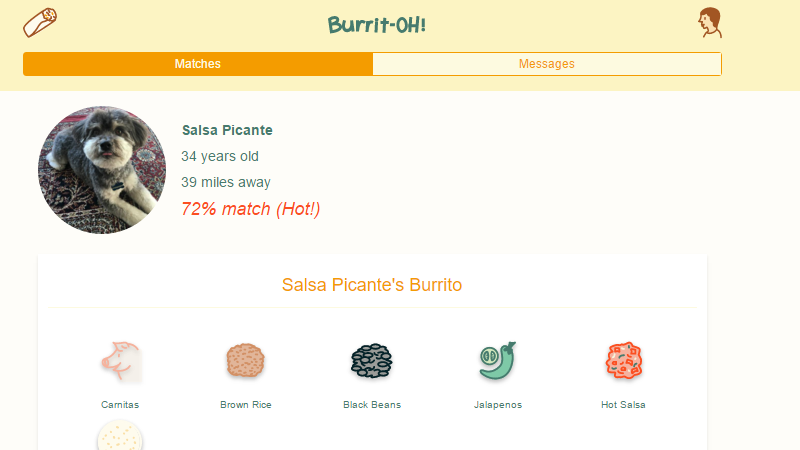Click the Carnitas label

[120, 405]
